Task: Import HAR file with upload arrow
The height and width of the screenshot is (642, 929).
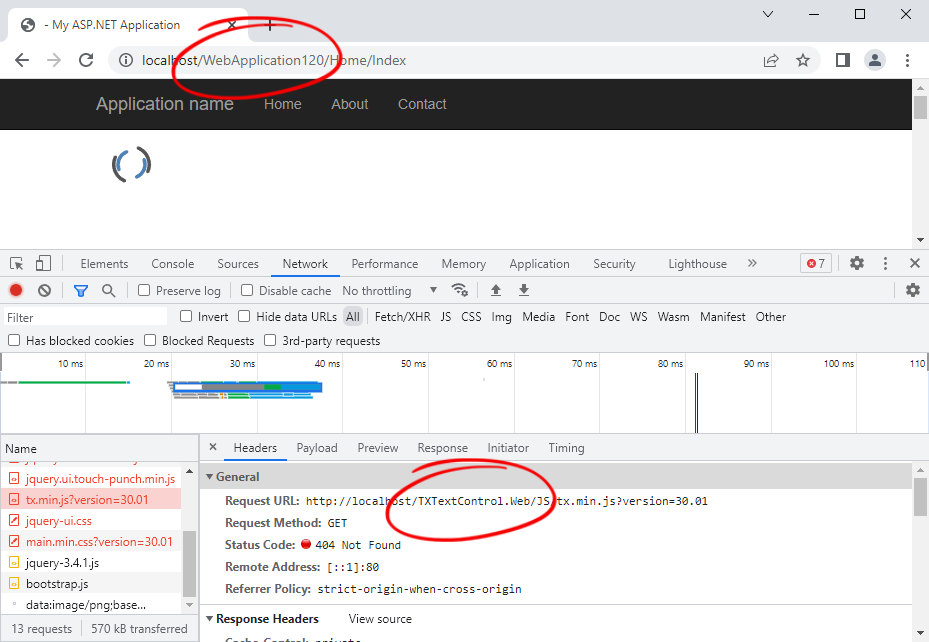Action: click(496, 290)
